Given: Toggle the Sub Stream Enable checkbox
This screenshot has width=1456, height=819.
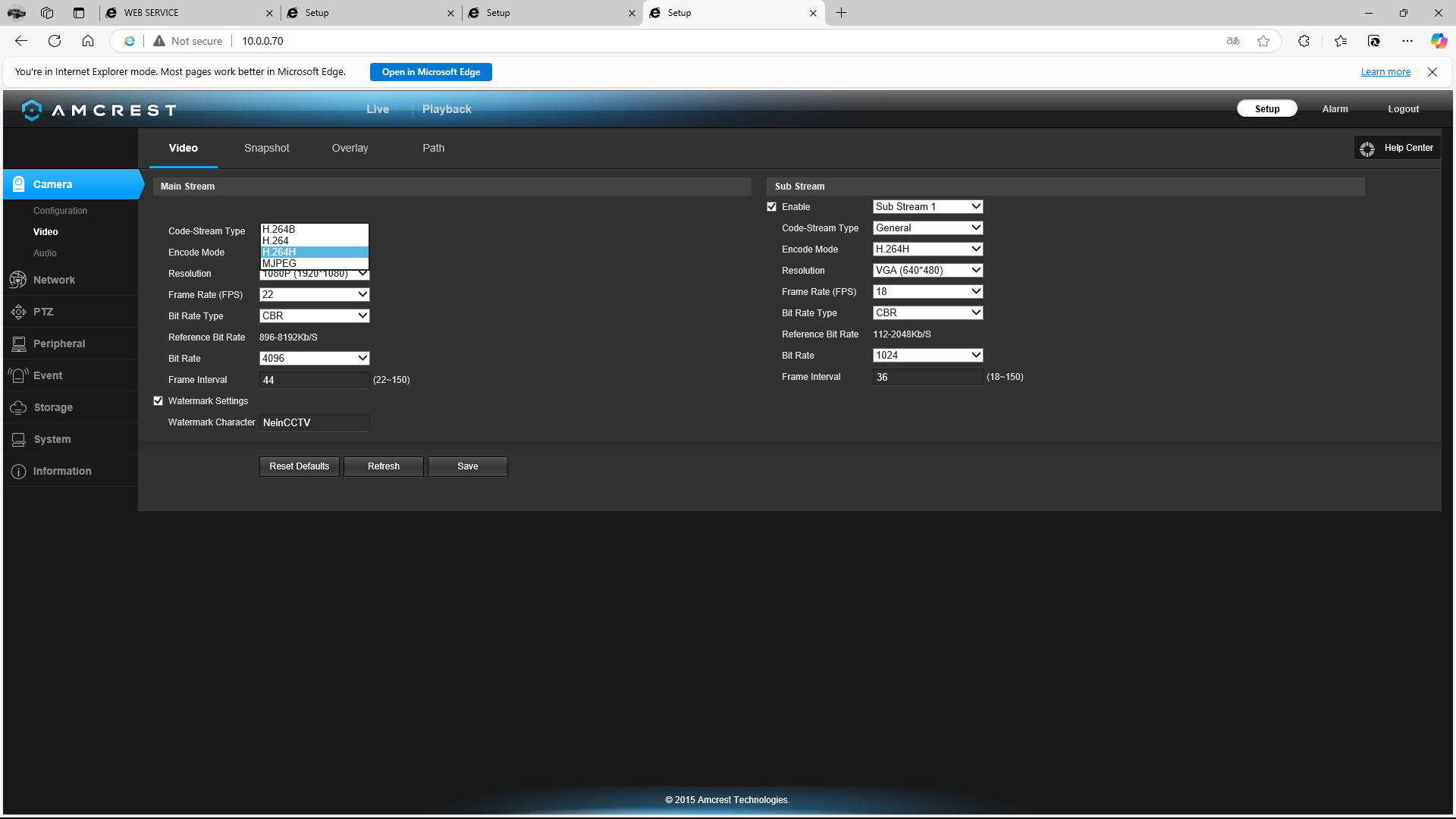Looking at the screenshot, I should 772,207.
